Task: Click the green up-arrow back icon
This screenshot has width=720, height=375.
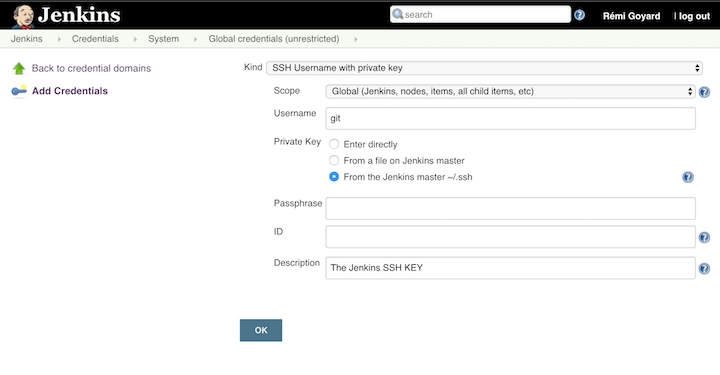Action: tap(19, 68)
